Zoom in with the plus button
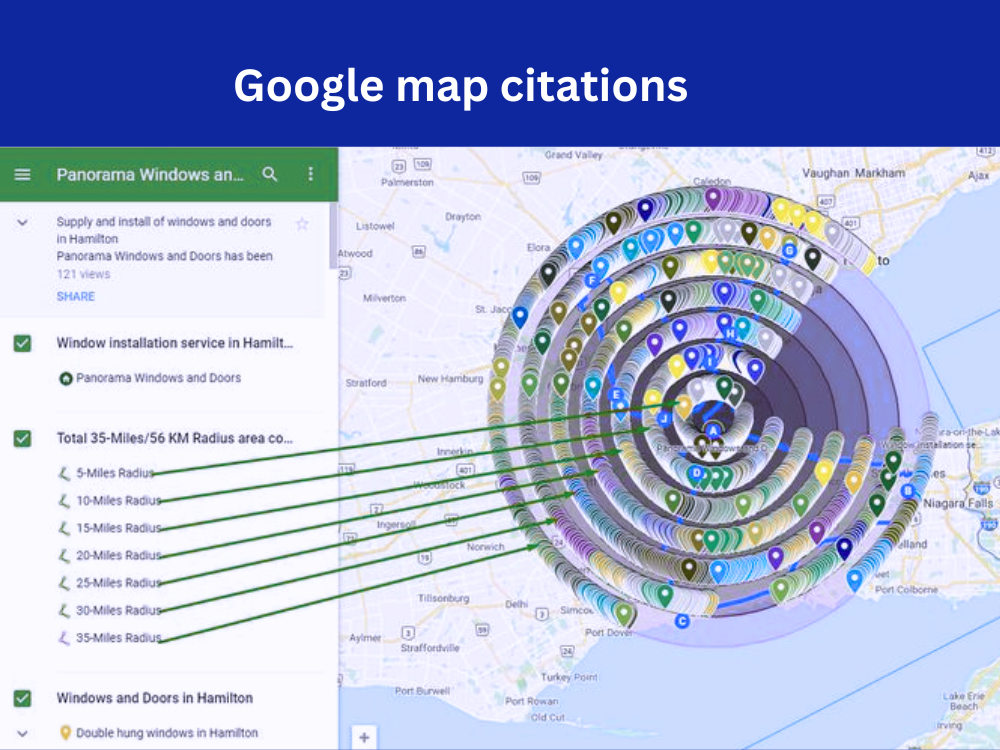This screenshot has width=1000, height=750. [x=364, y=738]
